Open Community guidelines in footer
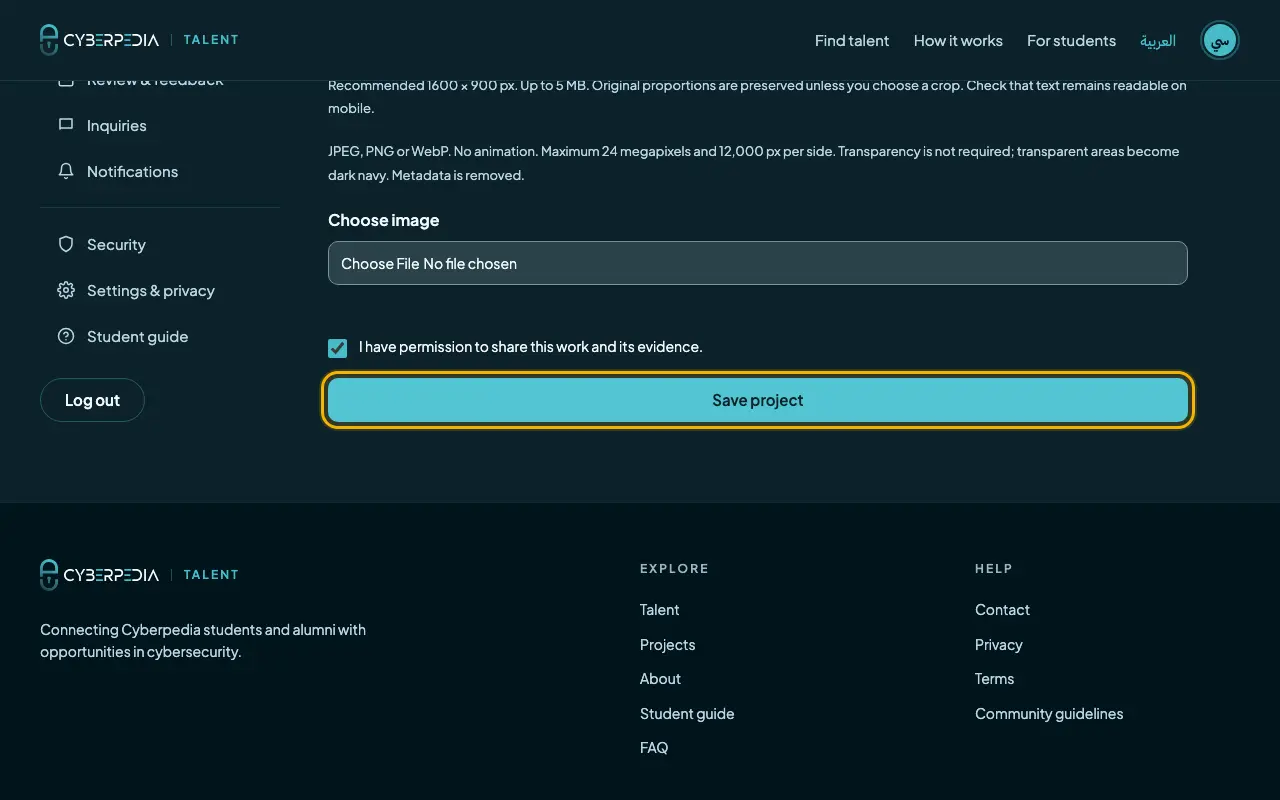This screenshot has width=1280, height=800. (x=1049, y=713)
